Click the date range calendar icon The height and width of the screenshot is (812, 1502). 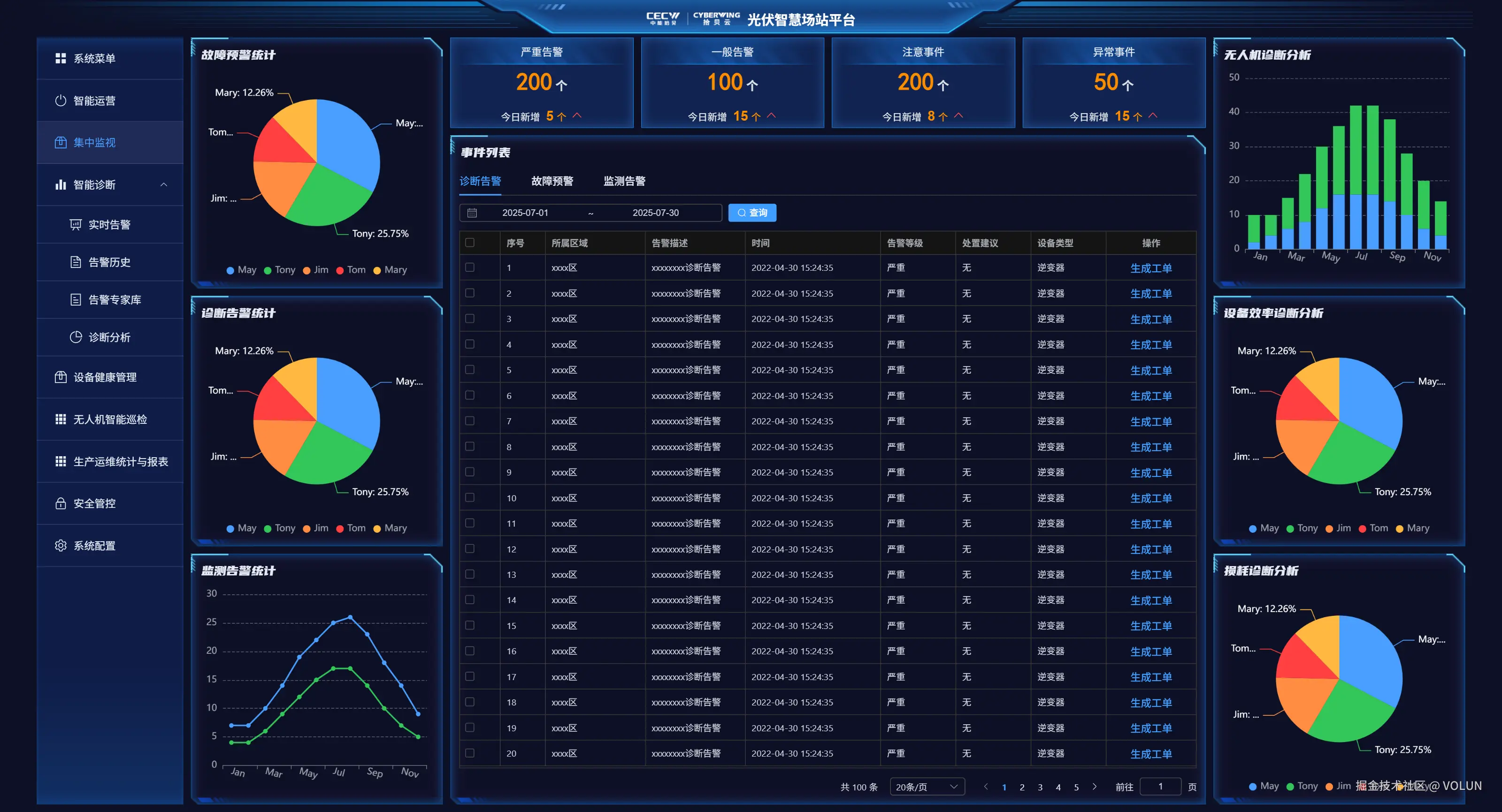[472, 213]
